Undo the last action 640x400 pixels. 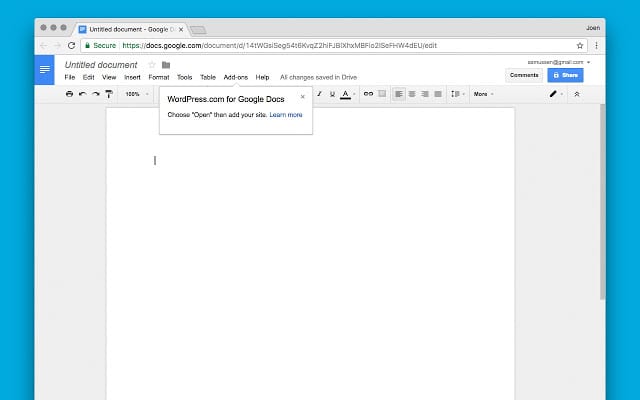82,94
